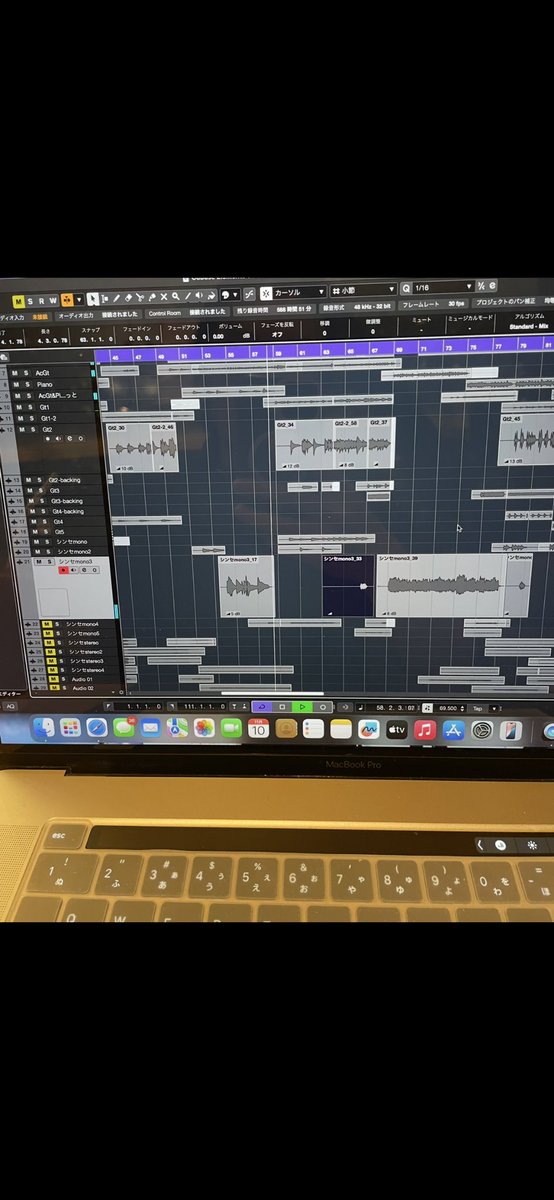Open Finder from the Dock
The width and height of the screenshot is (554, 1200).
(42, 729)
